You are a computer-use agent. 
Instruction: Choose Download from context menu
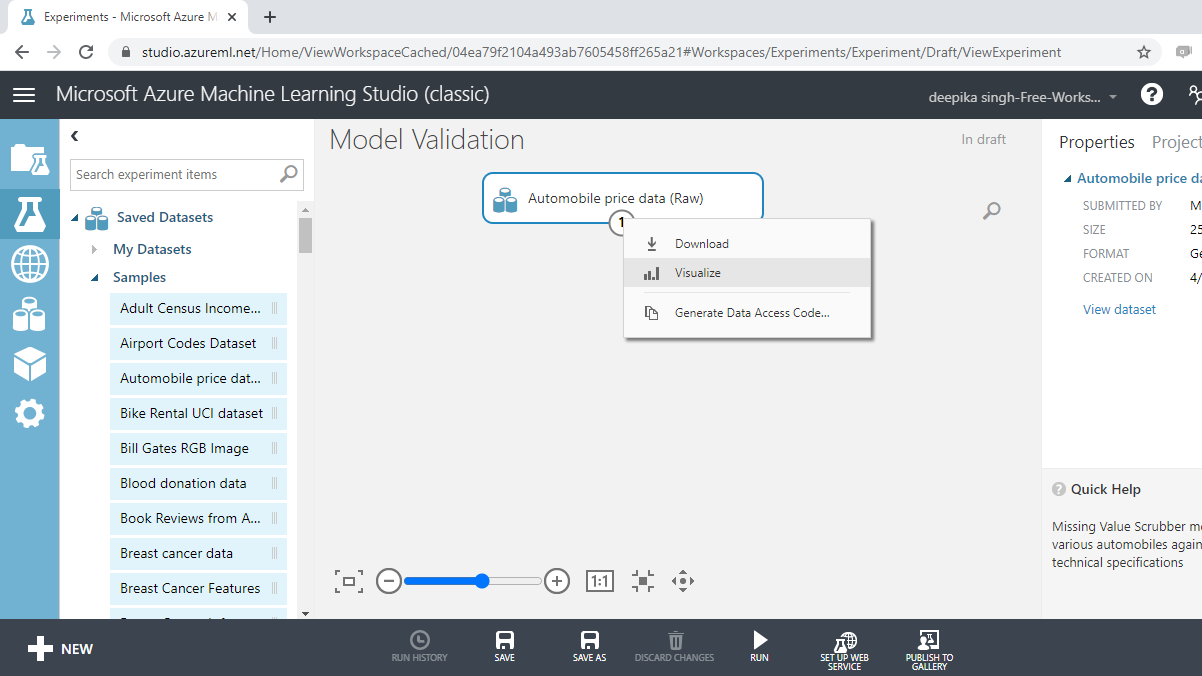pyautogui.click(x=748, y=243)
